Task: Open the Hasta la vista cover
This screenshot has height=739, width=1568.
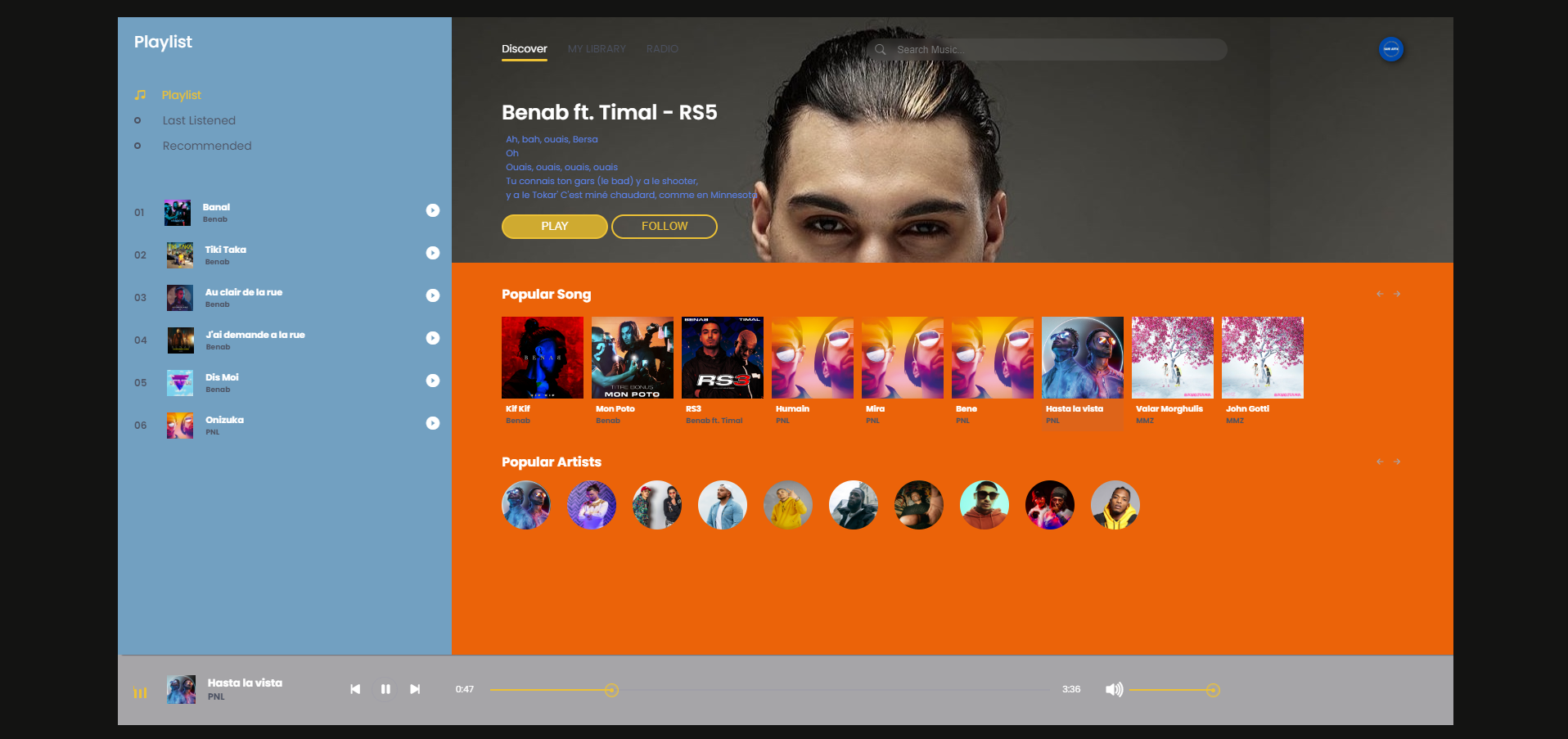Action: coord(1083,358)
